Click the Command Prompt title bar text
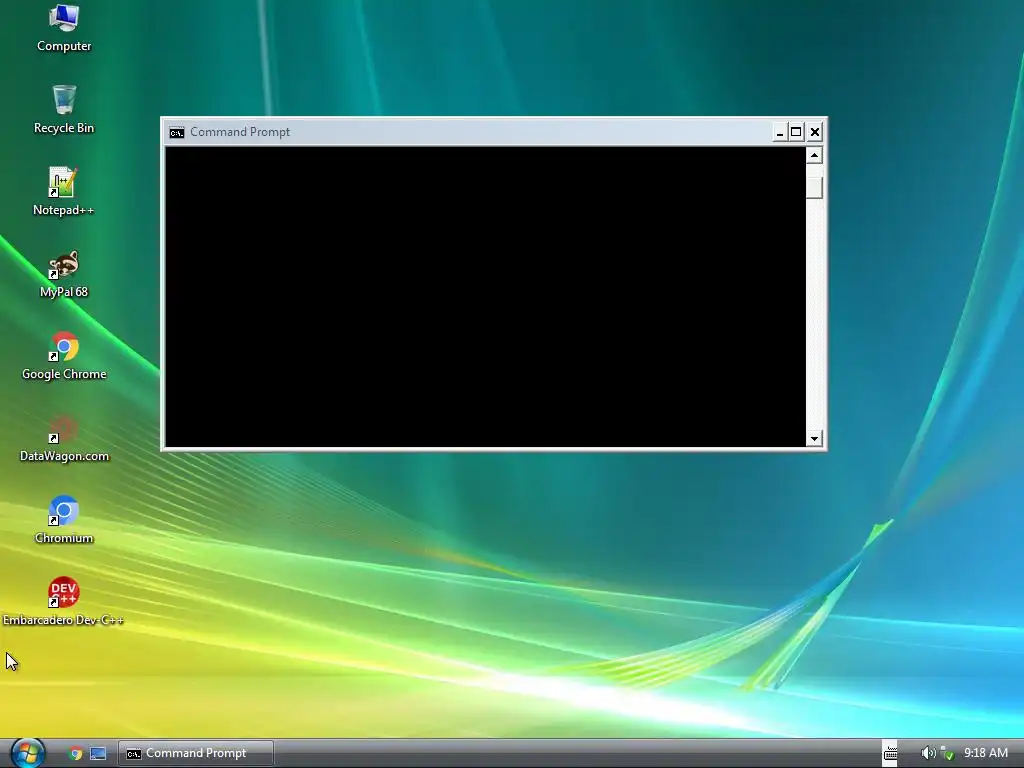Screen dimensions: 1024x768 point(240,132)
